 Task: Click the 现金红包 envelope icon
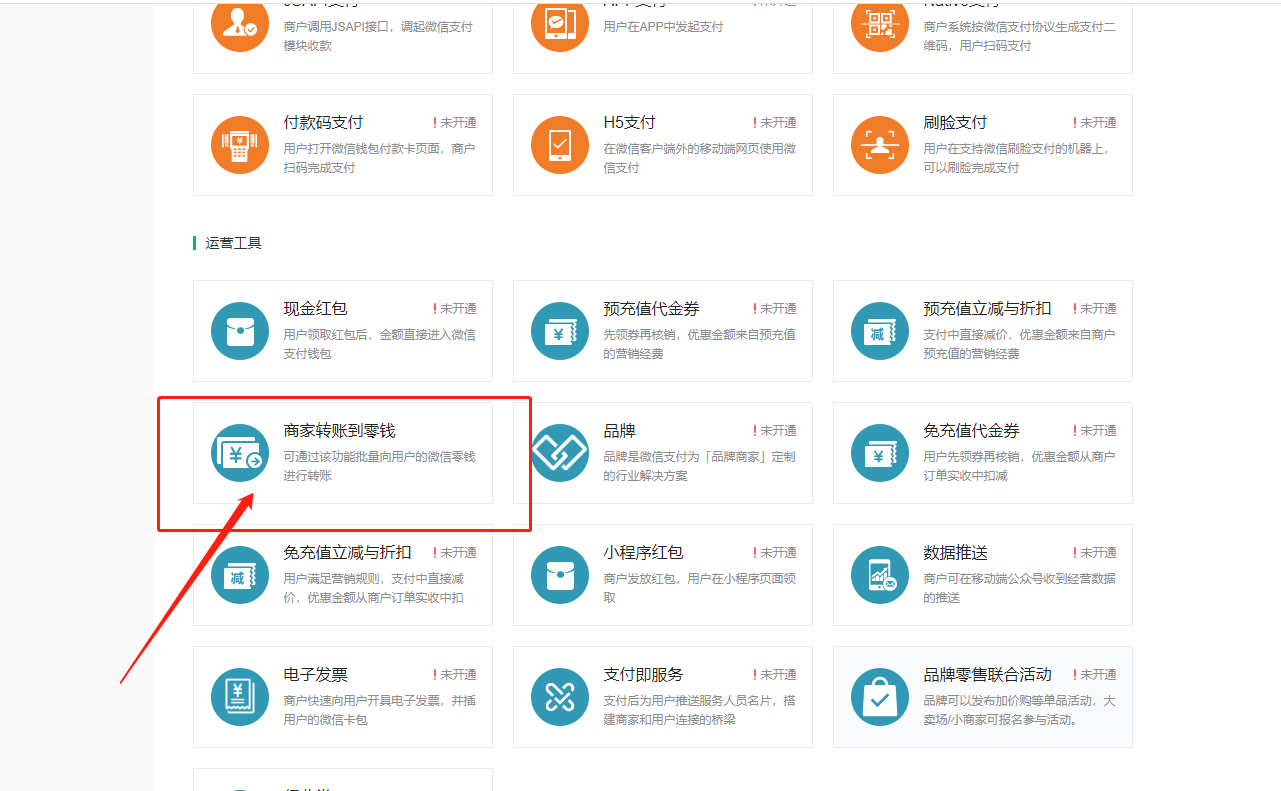point(240,331)
